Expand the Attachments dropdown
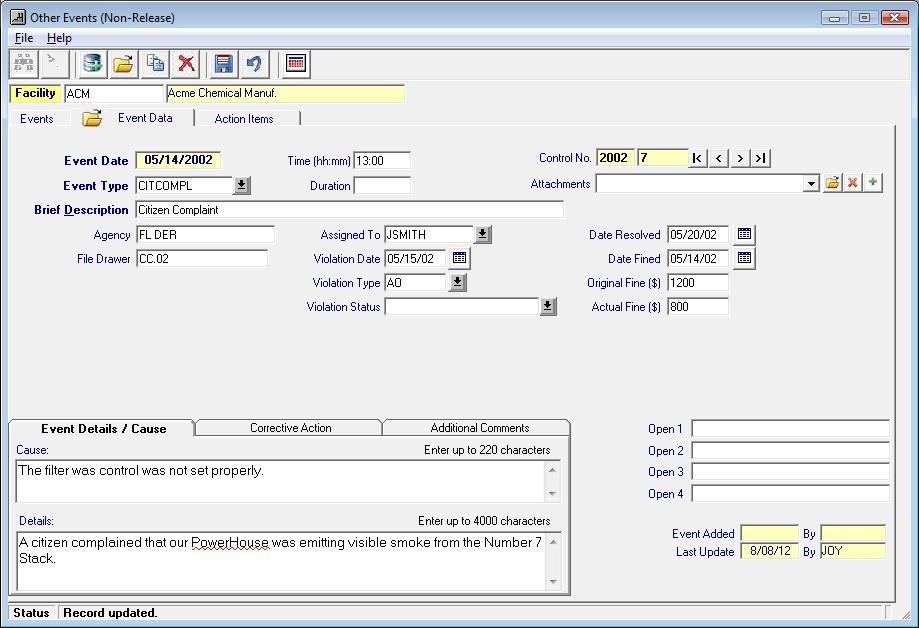Viewport: 919px width, 628px height. click(811, 184)
